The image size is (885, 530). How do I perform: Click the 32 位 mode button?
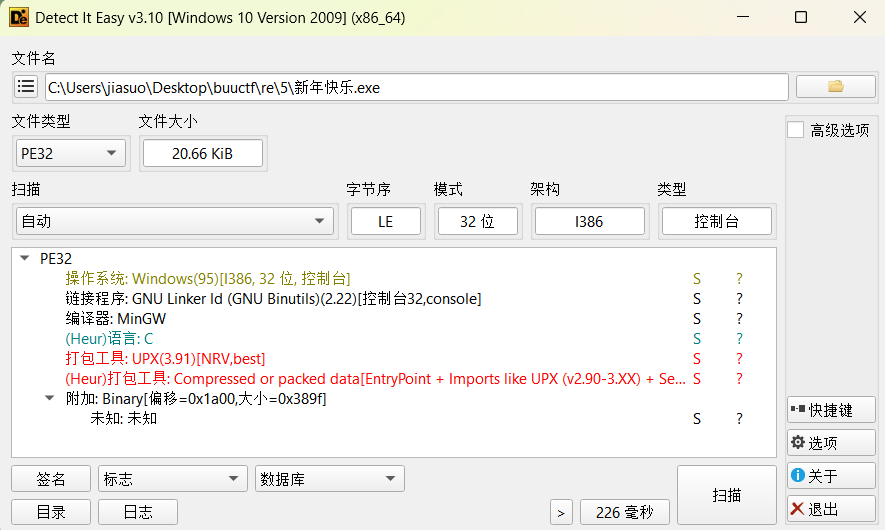[477, 221]
